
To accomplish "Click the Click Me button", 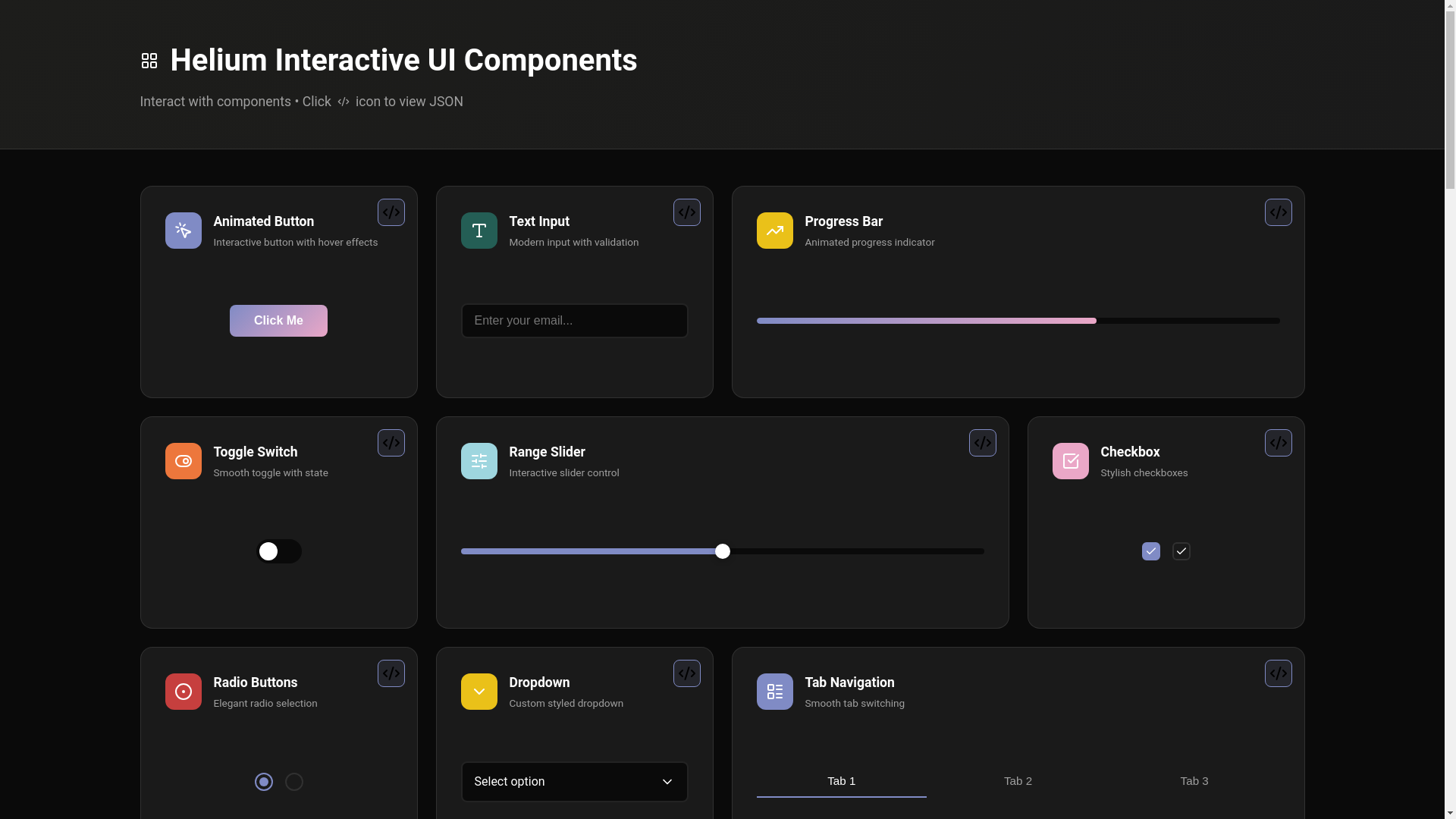I will [x=279, y=321].
